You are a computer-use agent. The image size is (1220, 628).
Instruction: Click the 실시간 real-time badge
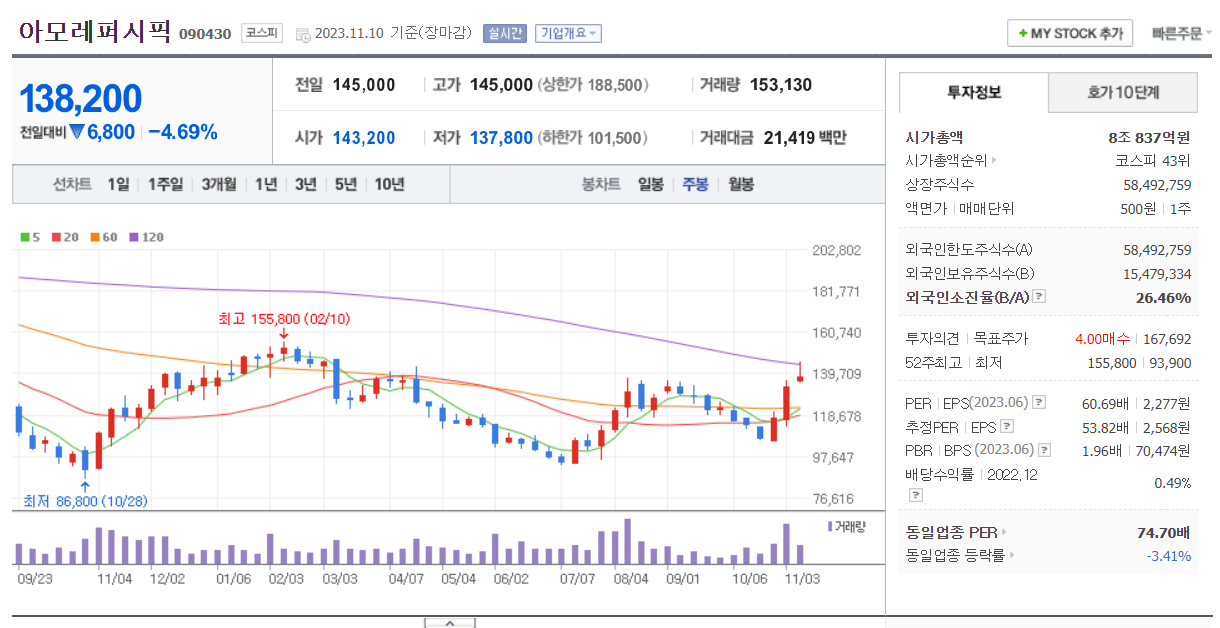[x=504, y=33]
